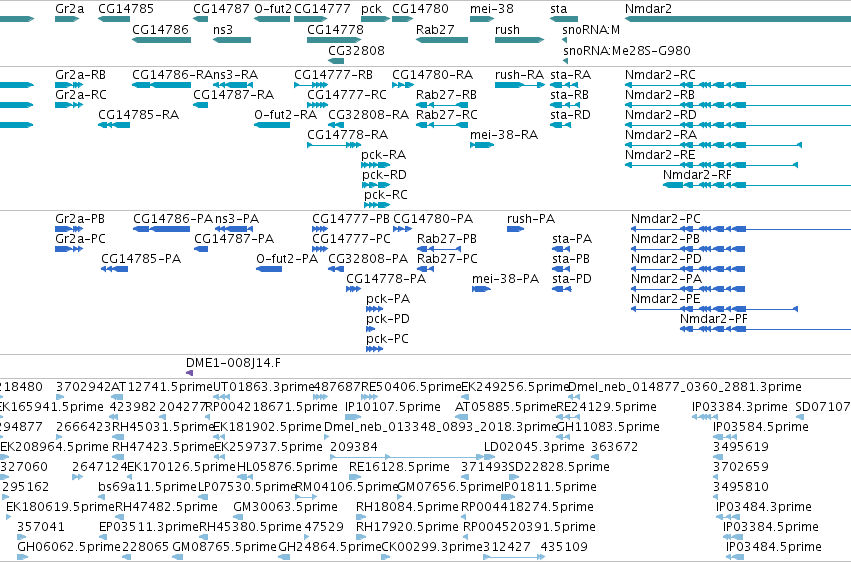Click protein Rab27-PB
The width and height of the screenshot is (851, 562).
[439, 249]
